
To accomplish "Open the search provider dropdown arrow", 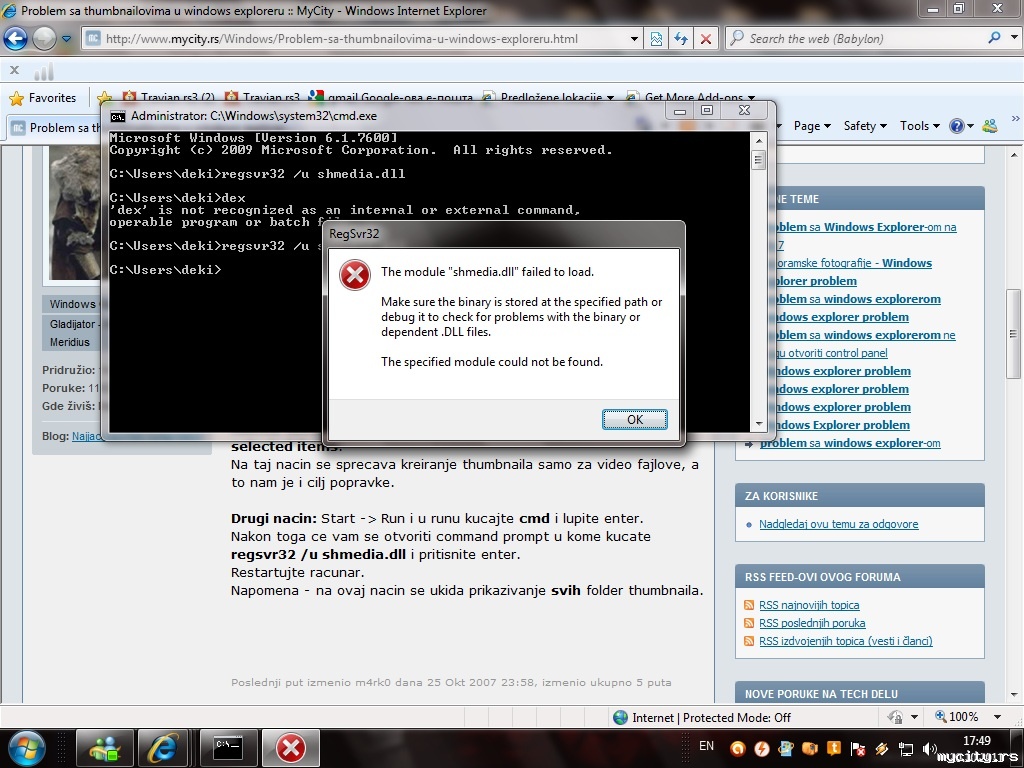I will (x=1014, y=38).
